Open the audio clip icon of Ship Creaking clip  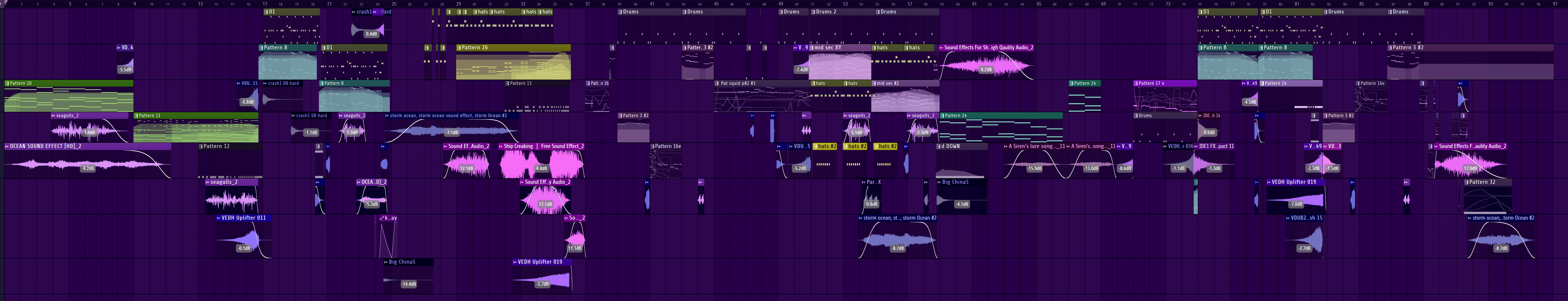pyautogui.click(x=501, y=146)
